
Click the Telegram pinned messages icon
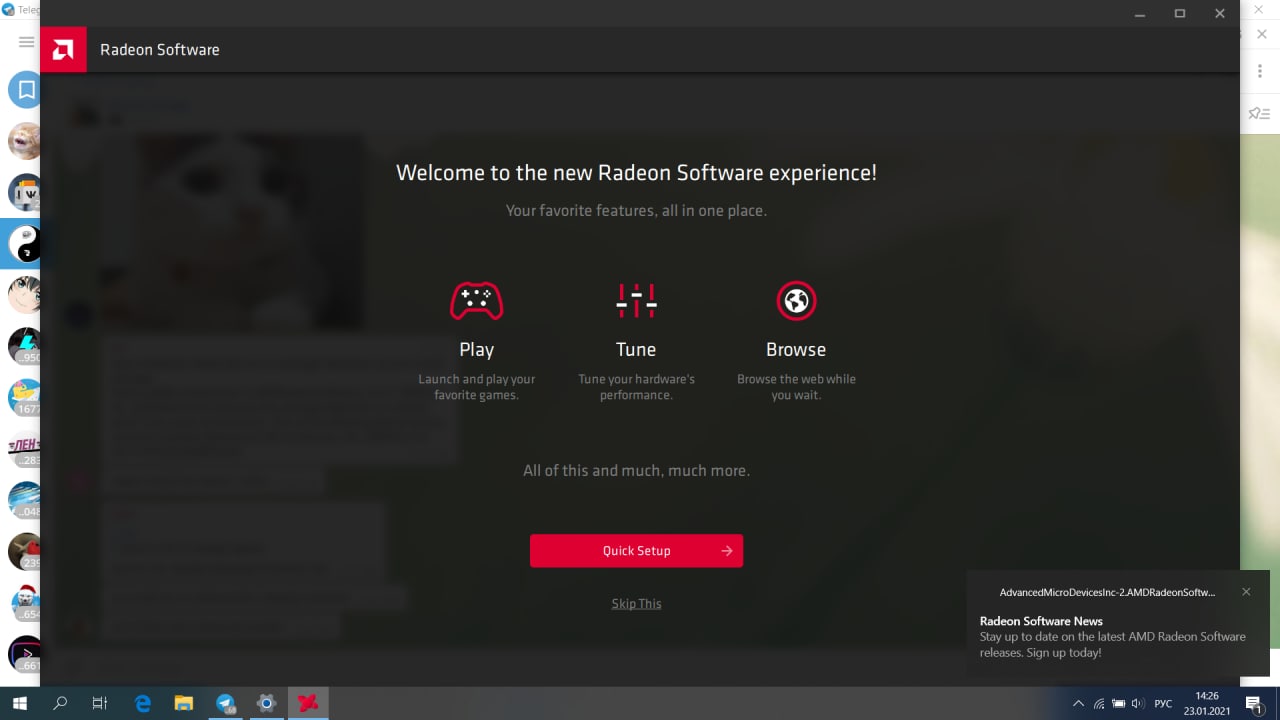pos(1259,114)
